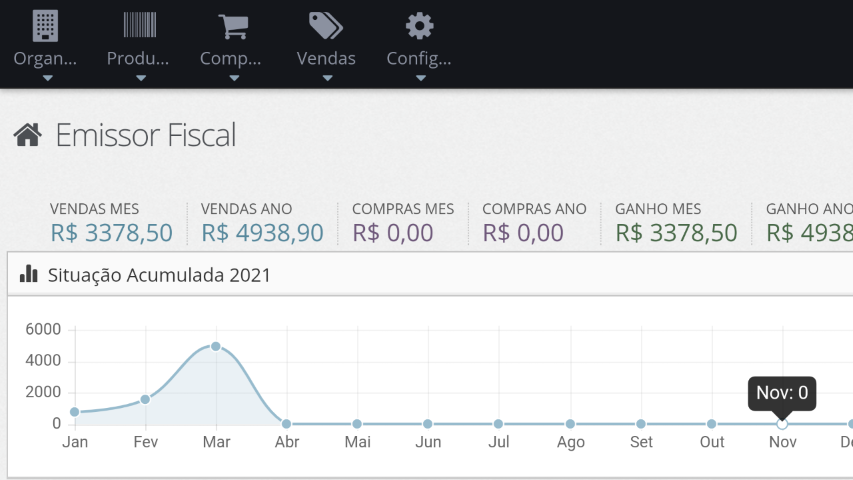Expand the Organ... dropdown caret

coord(46,78)
